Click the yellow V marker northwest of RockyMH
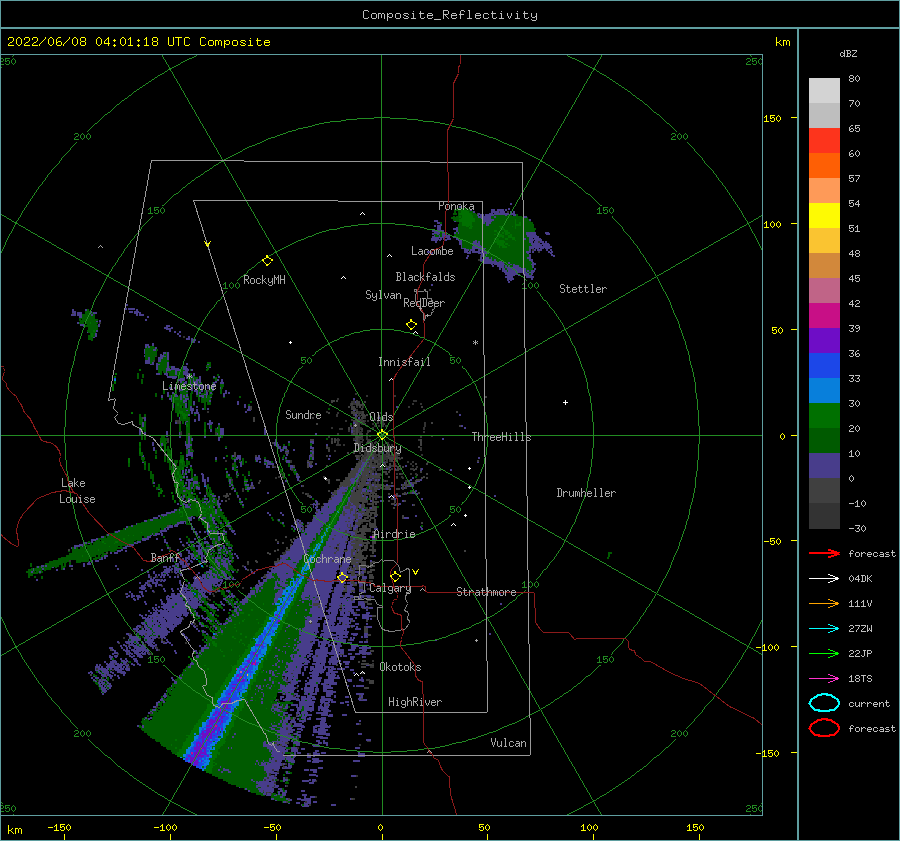This screenshot has height=841, width=900. click(208, 244)
